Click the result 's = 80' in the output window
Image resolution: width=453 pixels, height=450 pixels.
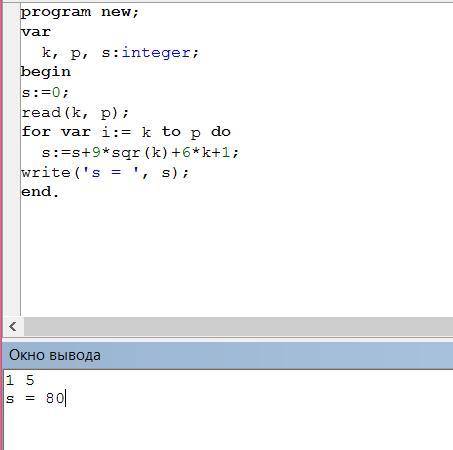click(35, 398)
